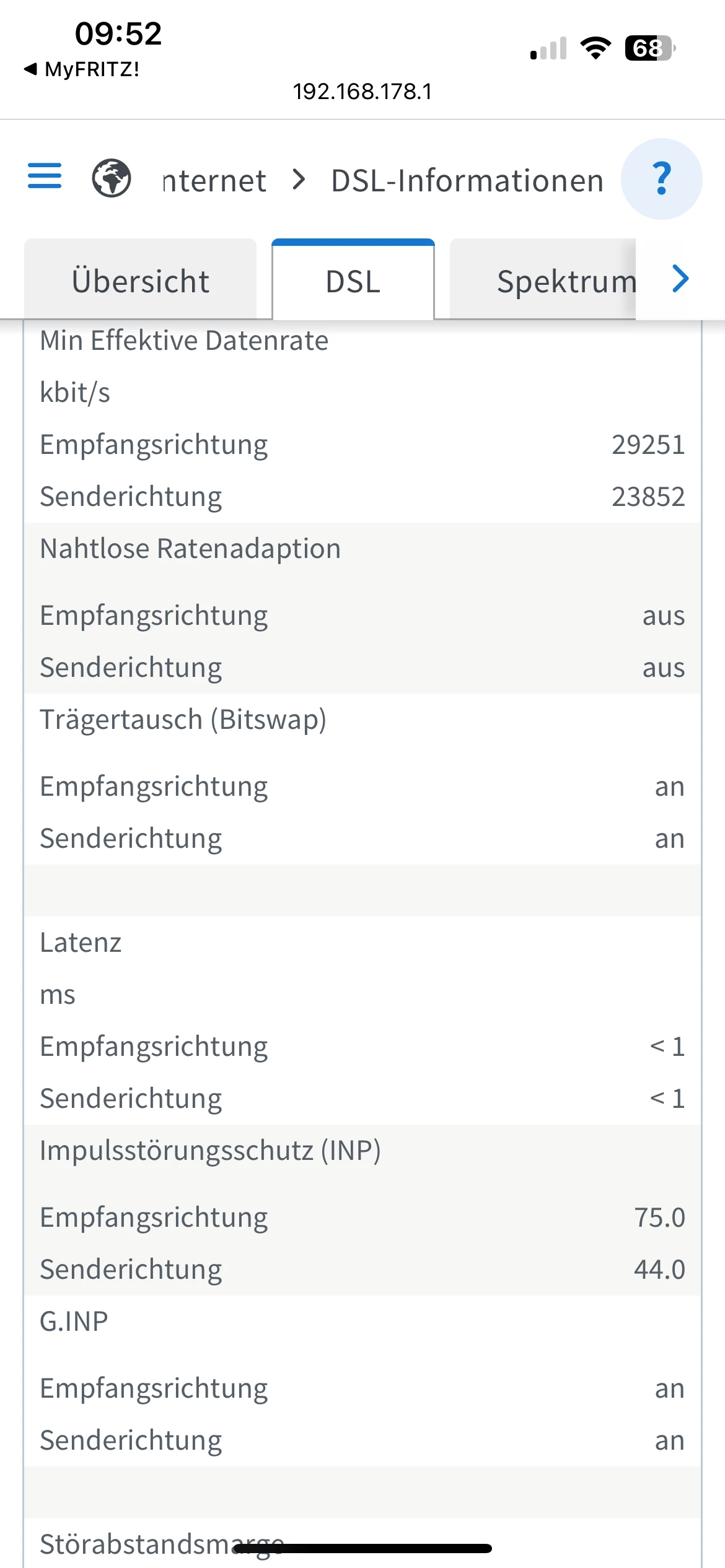Tap the battery level indicator
This screenshot has height=1568, width=725.
(649, 48)
